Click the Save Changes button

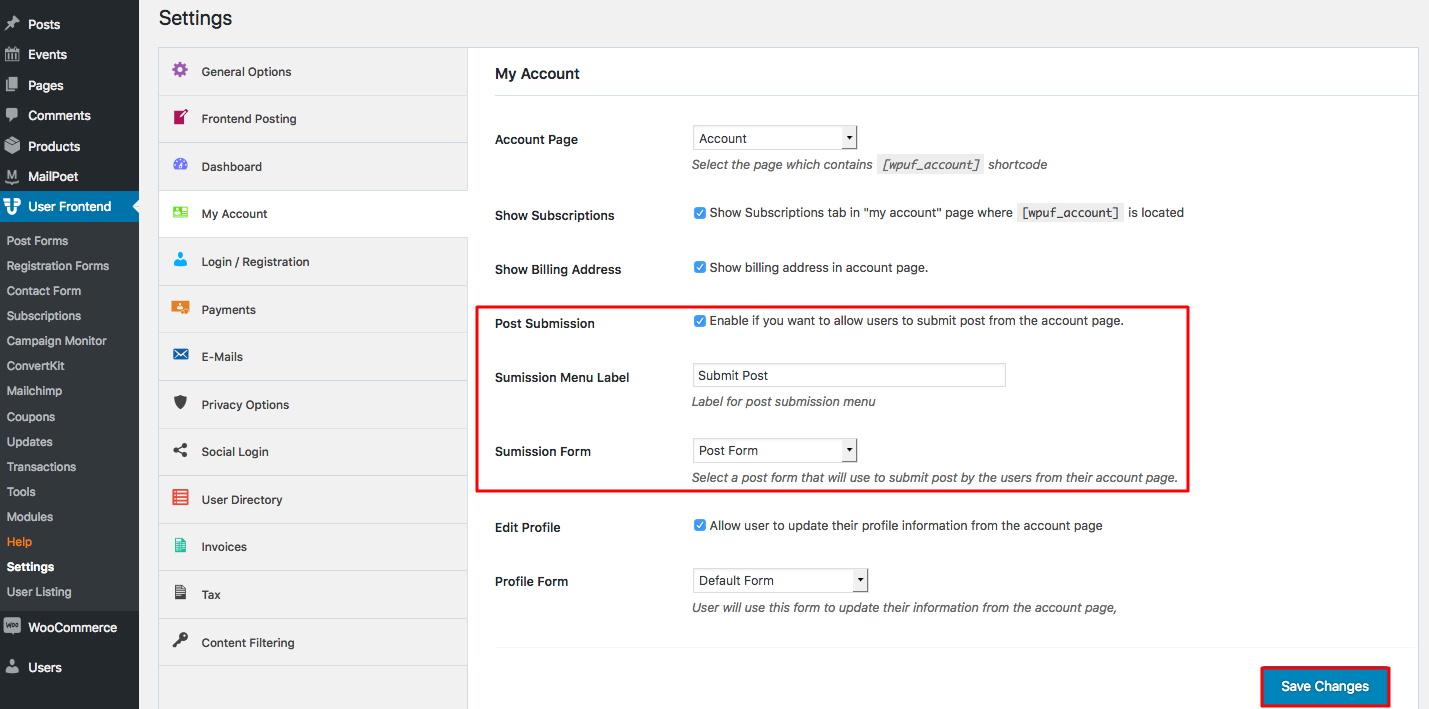click(x=1325, y=686)
